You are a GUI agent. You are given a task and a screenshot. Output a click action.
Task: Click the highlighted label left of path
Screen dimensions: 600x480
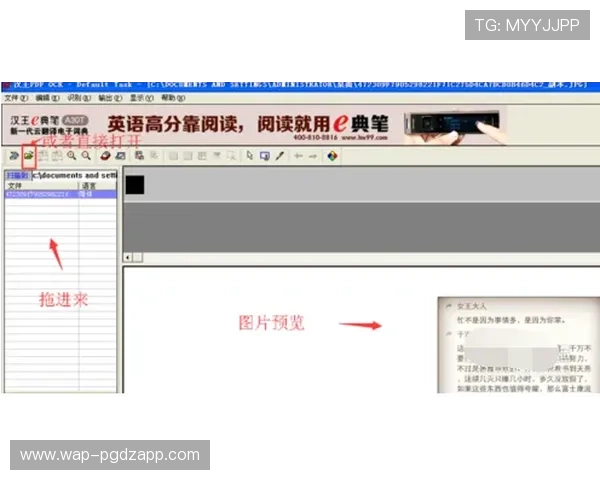click(18, 175)
